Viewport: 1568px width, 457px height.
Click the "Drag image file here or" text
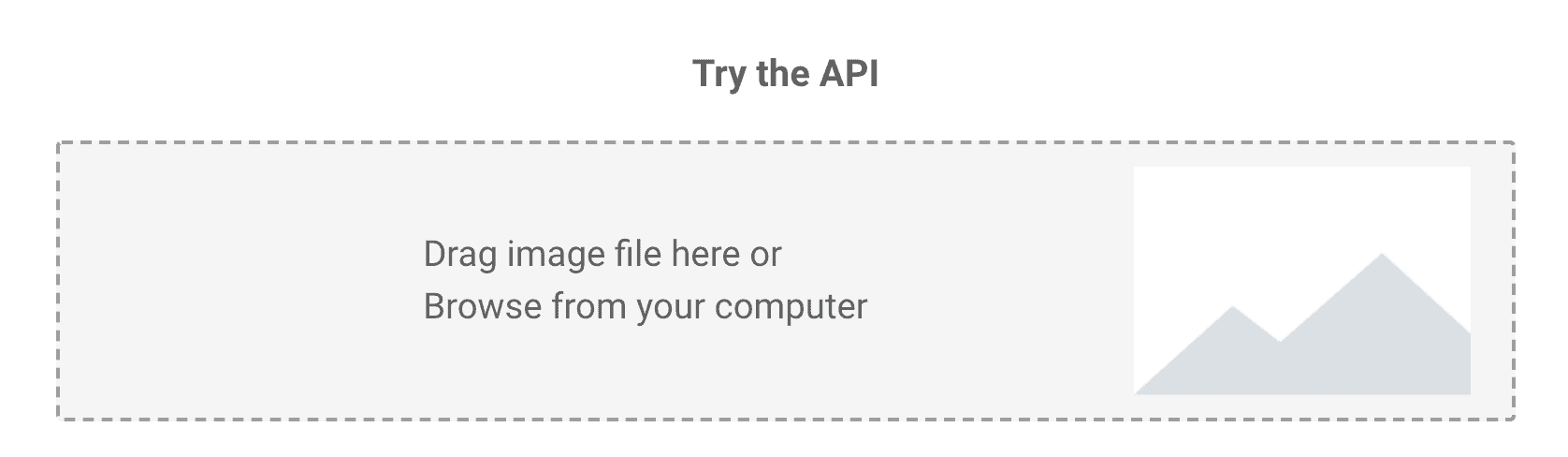[x=602, y=254]
